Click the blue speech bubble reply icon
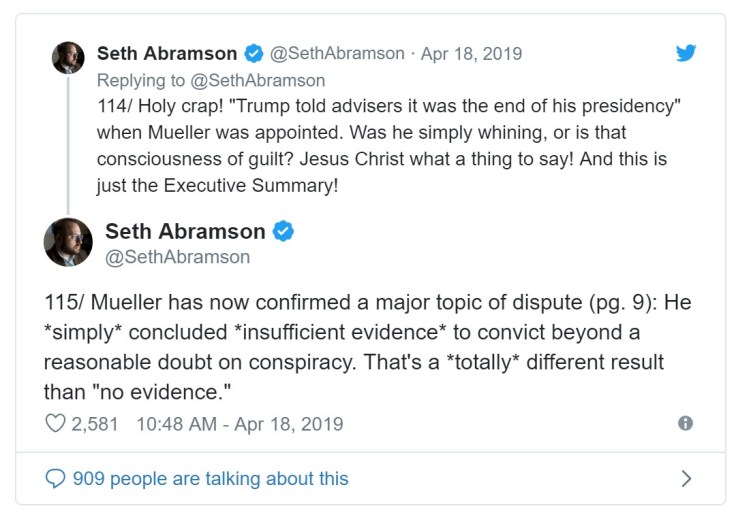Screen dimensions: 736x517 click(56, 478)
